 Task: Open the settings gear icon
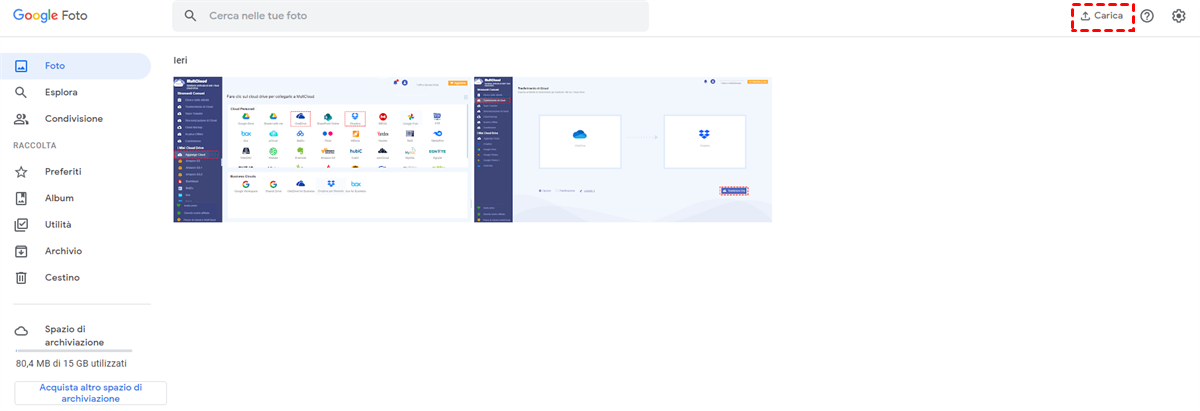(1178, 16)
